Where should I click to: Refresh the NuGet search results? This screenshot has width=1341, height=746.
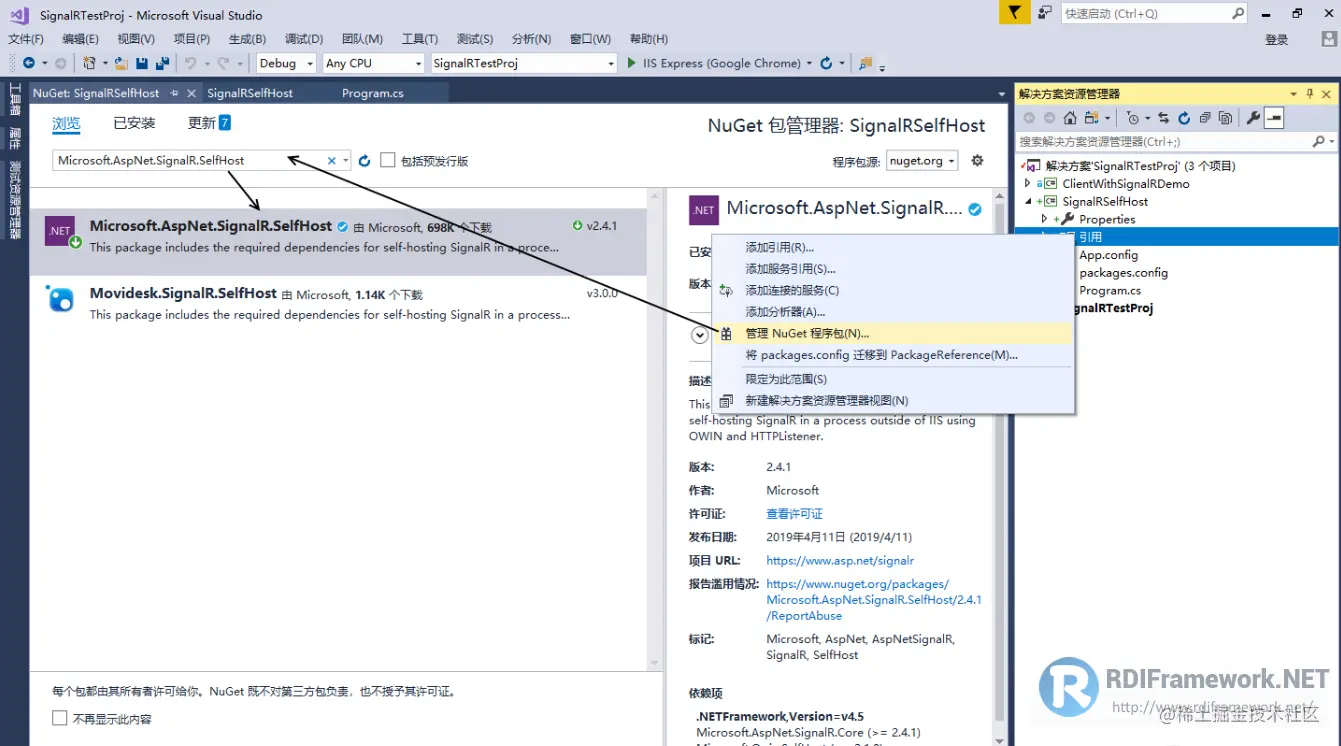click(364, 160)
